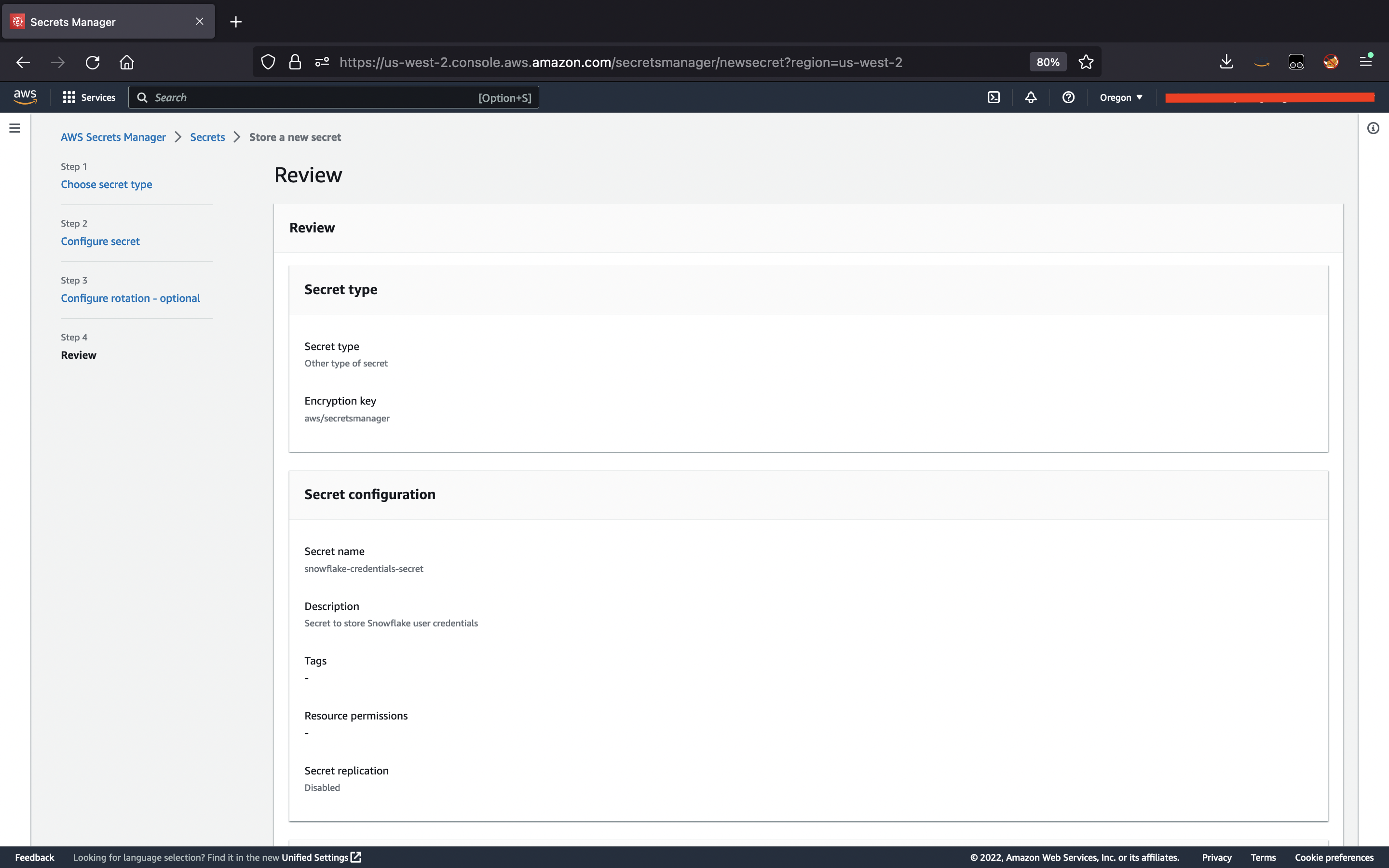This screenshot has width=1389, height=868.
Task: Click the 80% zoom level indicator
Action: click(1048, 62)
